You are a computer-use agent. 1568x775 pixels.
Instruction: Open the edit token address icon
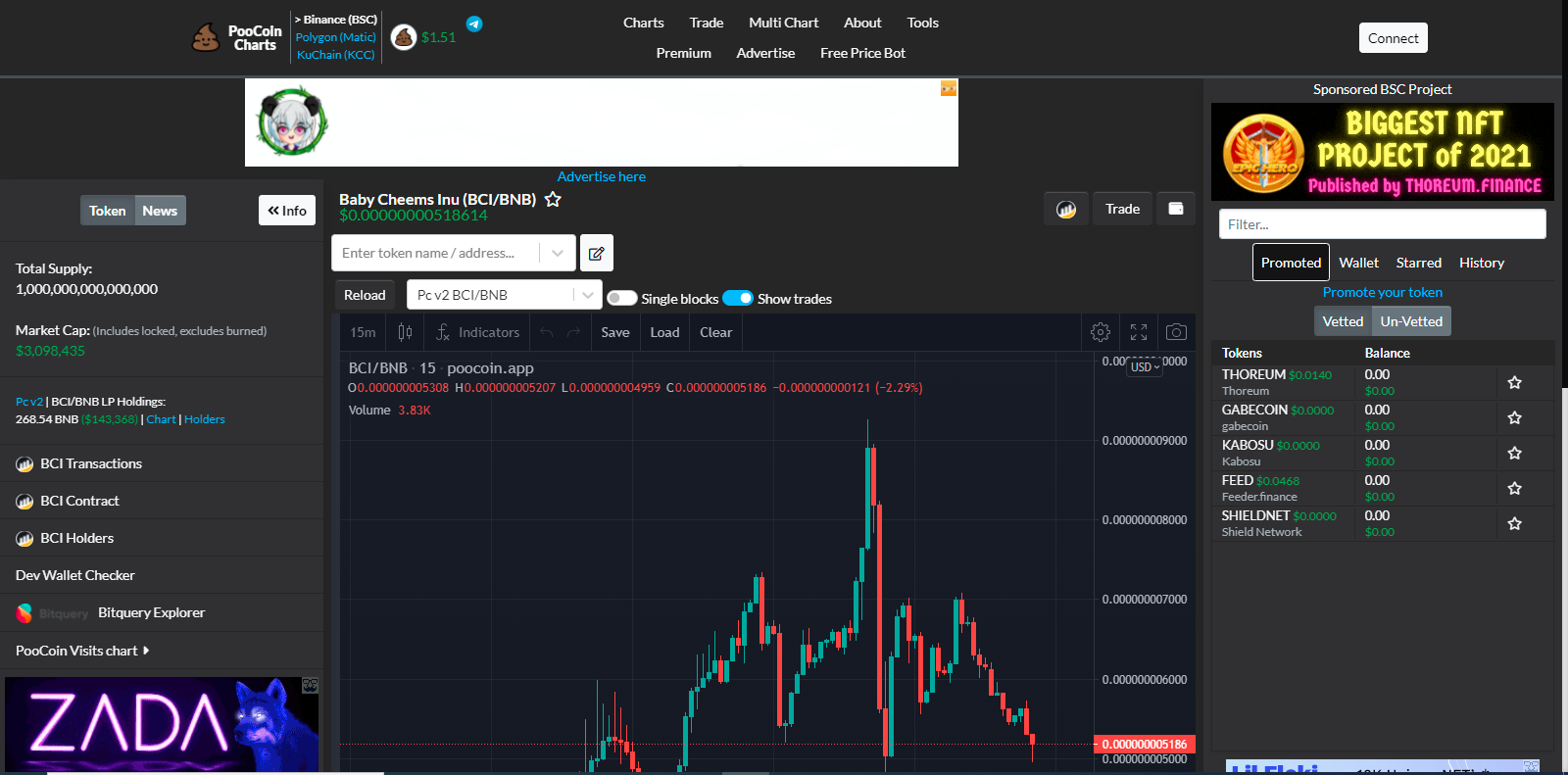click(x=596, y=253)
